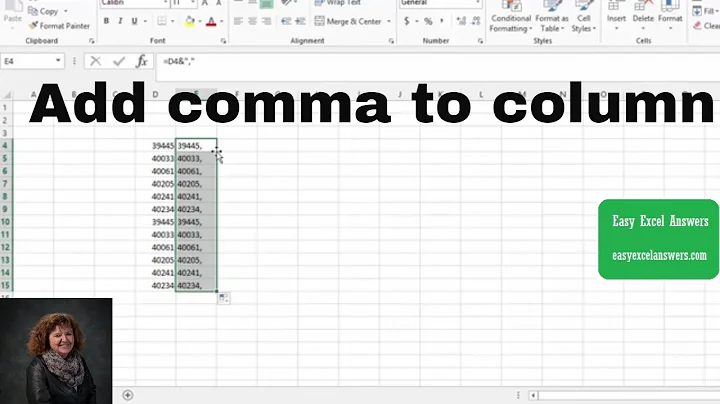Apply Percent Style
The height and width of the screenshot is (404, 720).
coord(428,21)
